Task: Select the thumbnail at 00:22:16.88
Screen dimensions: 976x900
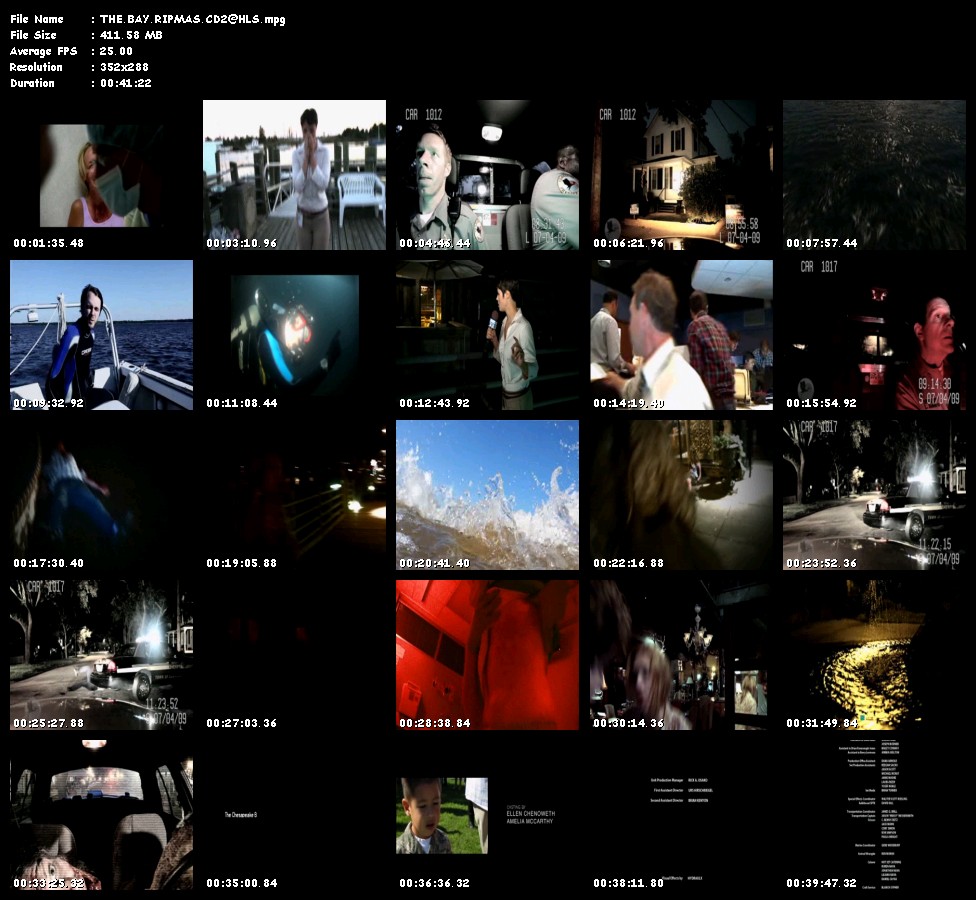Action: (x=682, y=495)
